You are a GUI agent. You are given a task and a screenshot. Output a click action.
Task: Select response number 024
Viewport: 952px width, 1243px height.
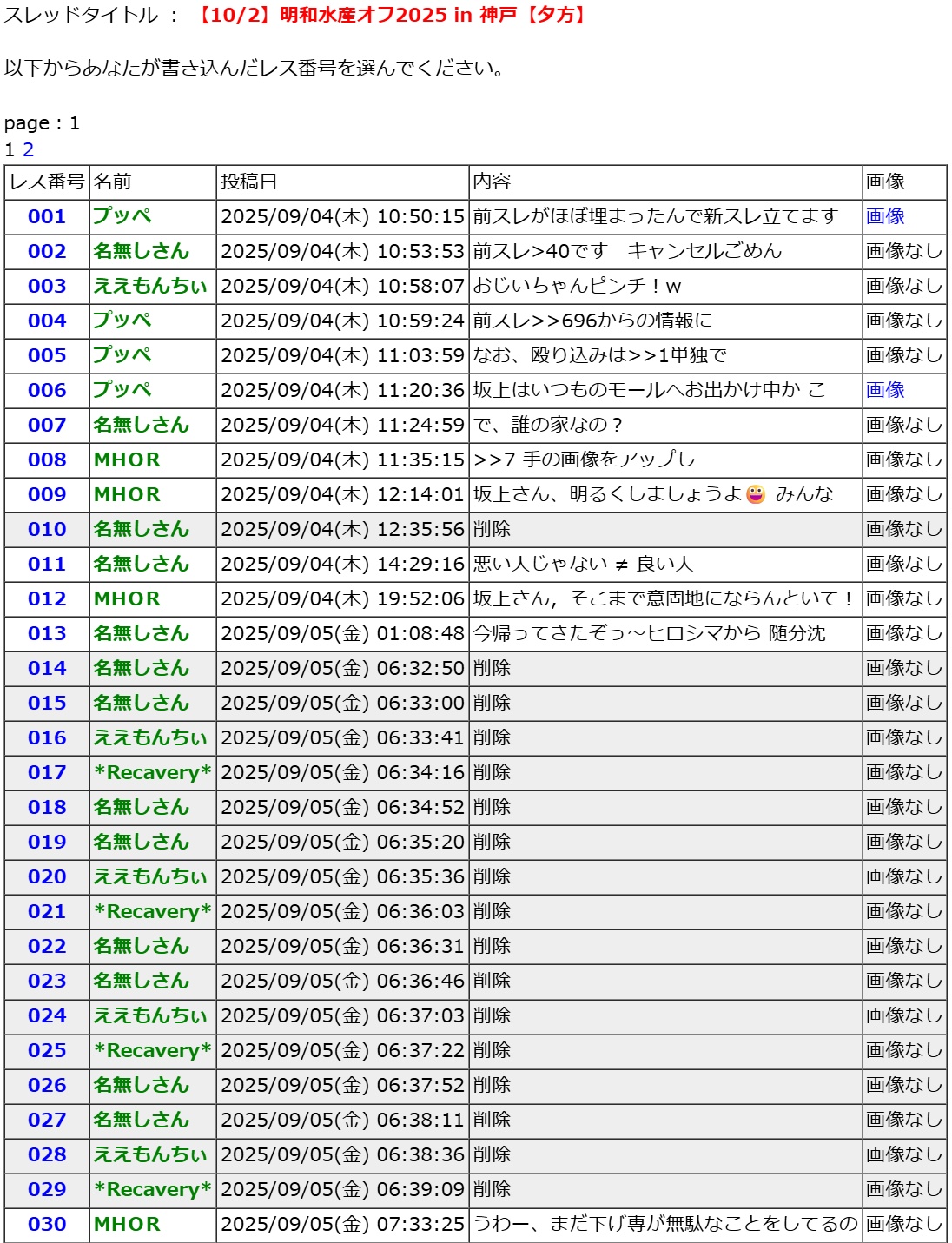click(x=47, y=1016)
